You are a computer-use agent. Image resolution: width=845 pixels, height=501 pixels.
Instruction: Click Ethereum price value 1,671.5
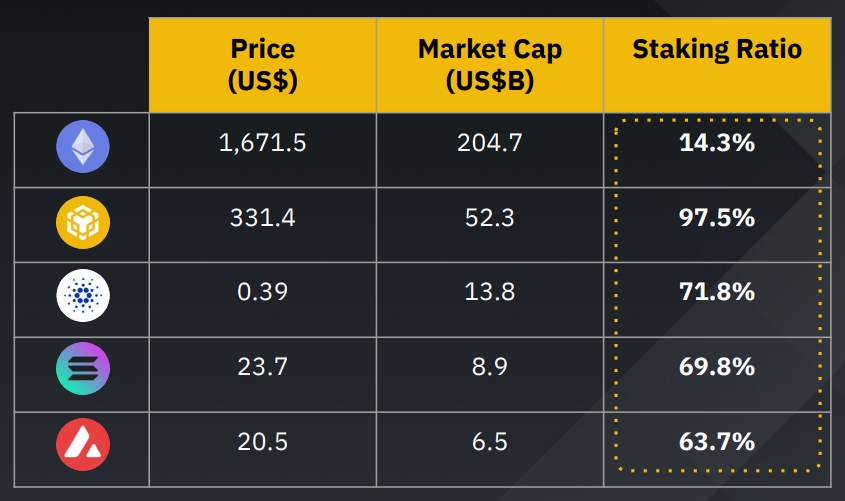262,143
